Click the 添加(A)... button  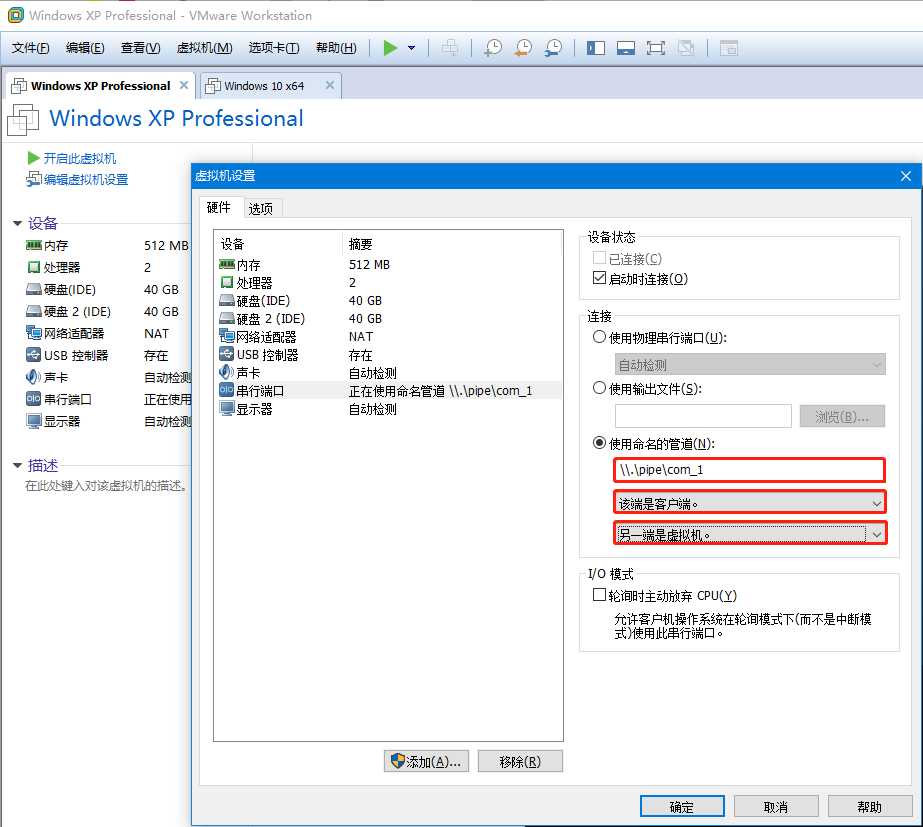click(x=426, y=761)
